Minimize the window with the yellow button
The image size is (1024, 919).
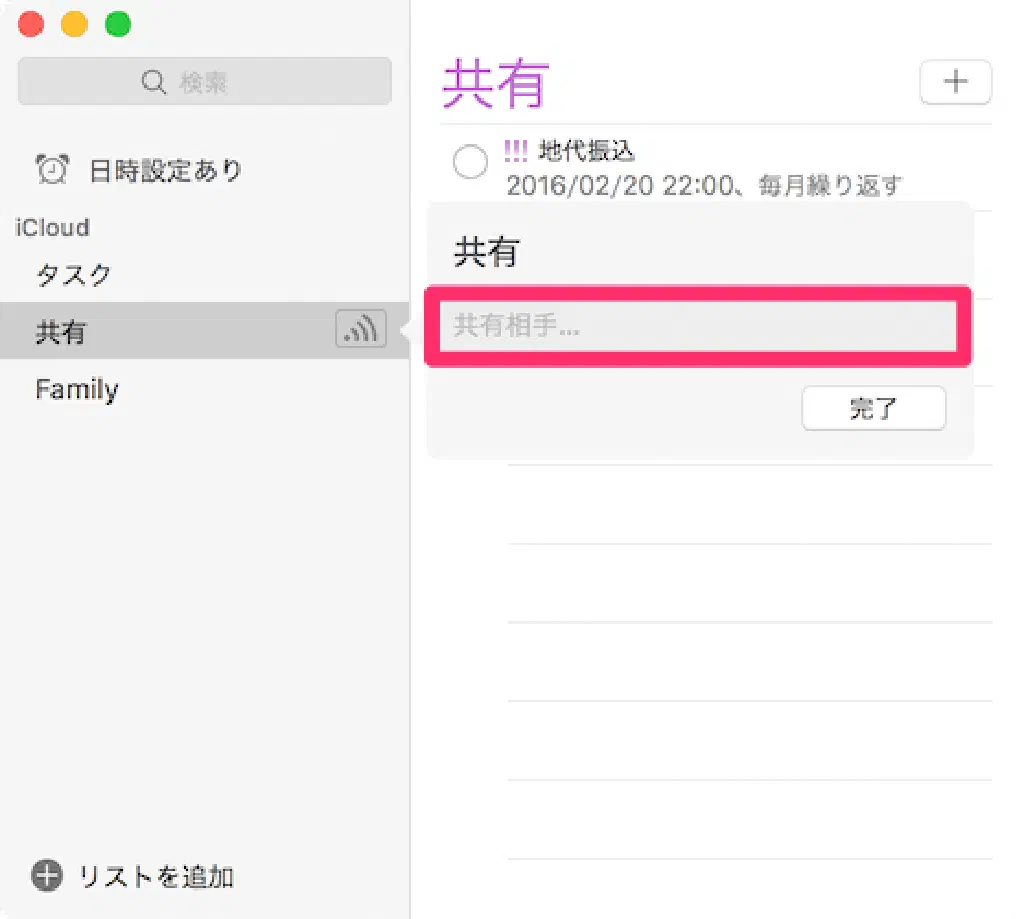[x=75, y=24]
